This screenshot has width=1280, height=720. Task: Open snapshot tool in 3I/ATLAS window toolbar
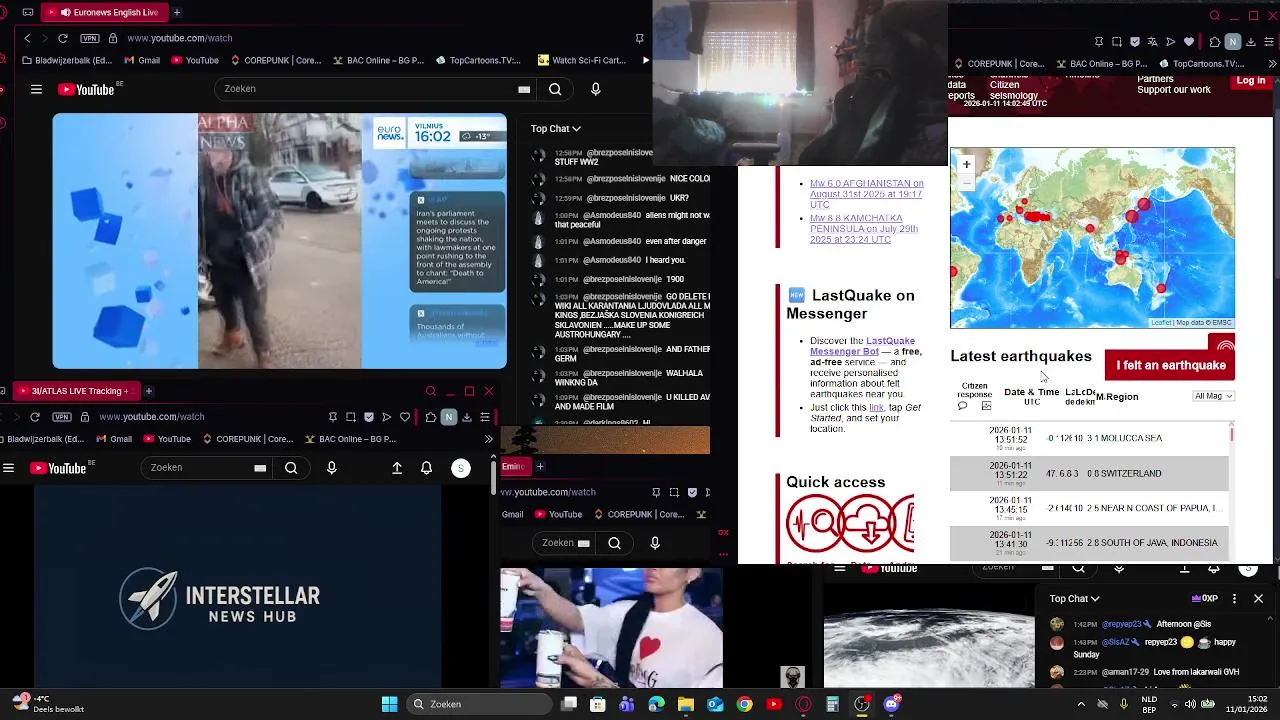click(351, 416)
